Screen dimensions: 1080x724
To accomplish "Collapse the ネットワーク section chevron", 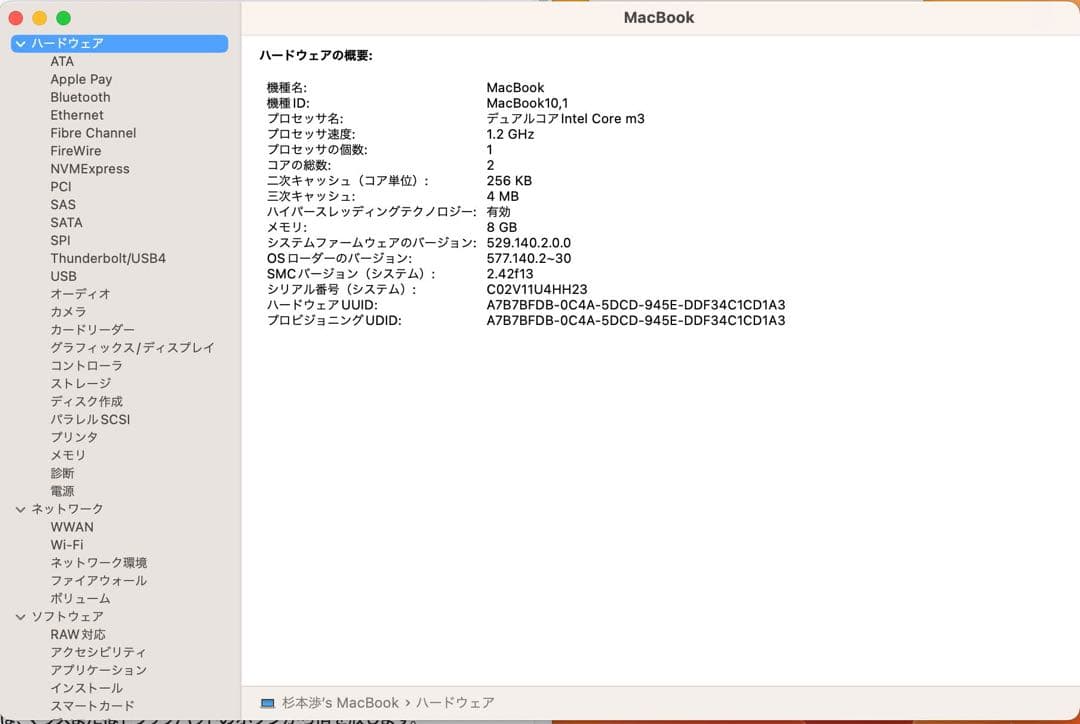I will tap(20, 509).
